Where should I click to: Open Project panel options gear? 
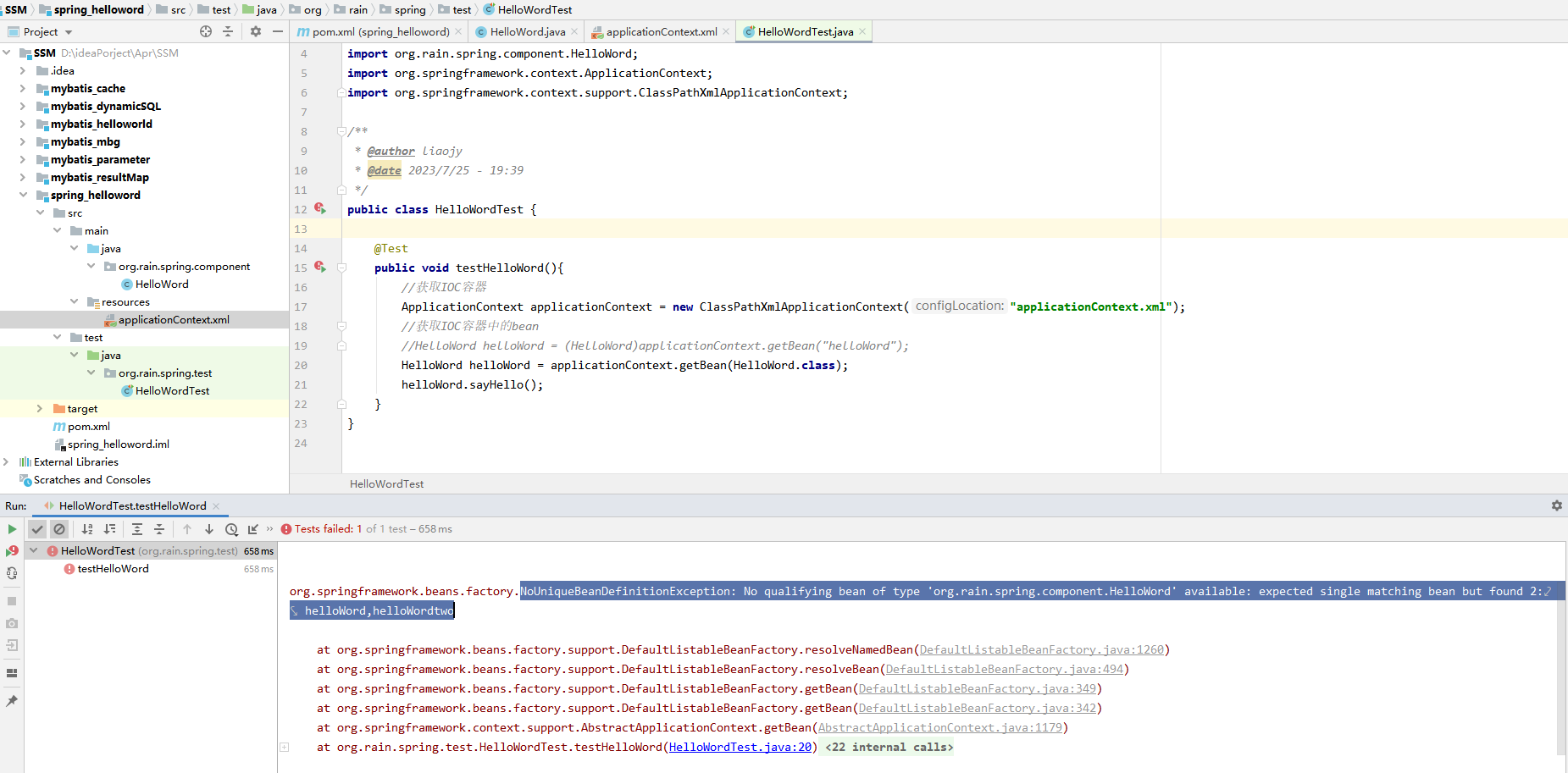[256, 31]
